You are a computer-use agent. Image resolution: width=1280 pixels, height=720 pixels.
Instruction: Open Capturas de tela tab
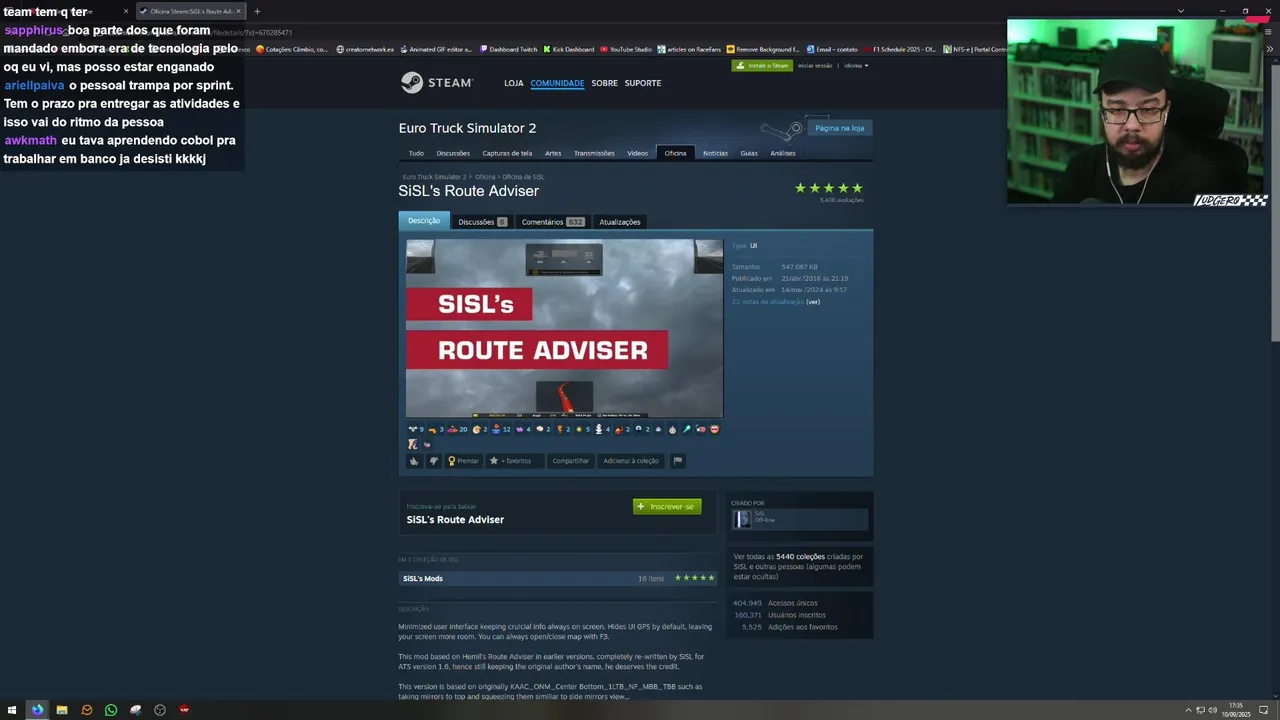pyautogui.click(x=507, y=153)
